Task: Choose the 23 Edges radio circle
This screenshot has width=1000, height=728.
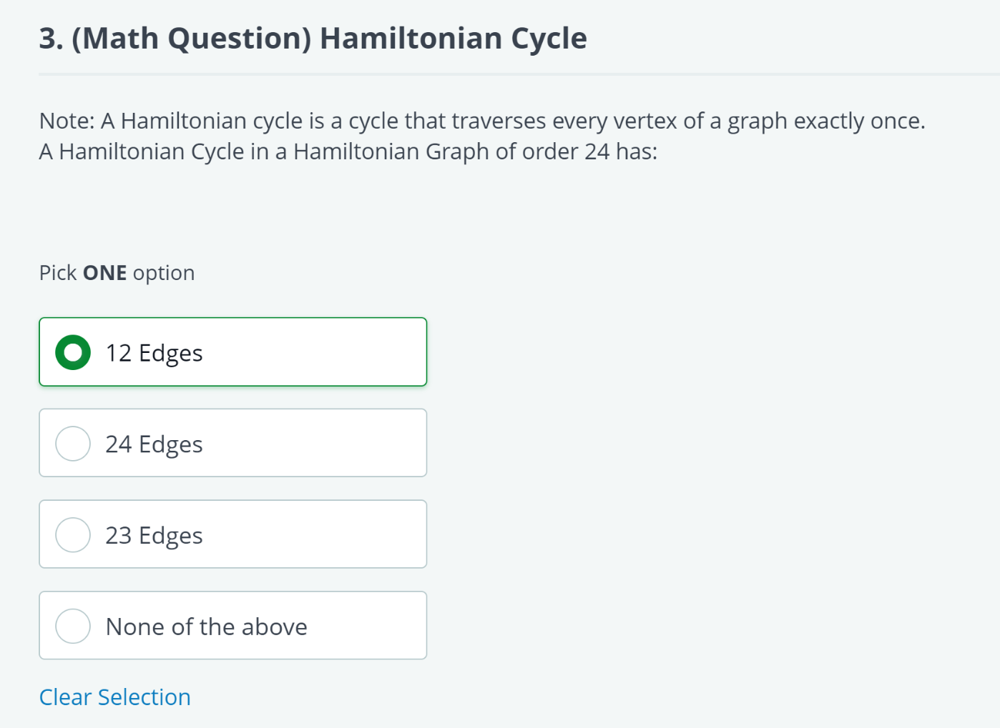Action: click(73, 535)
